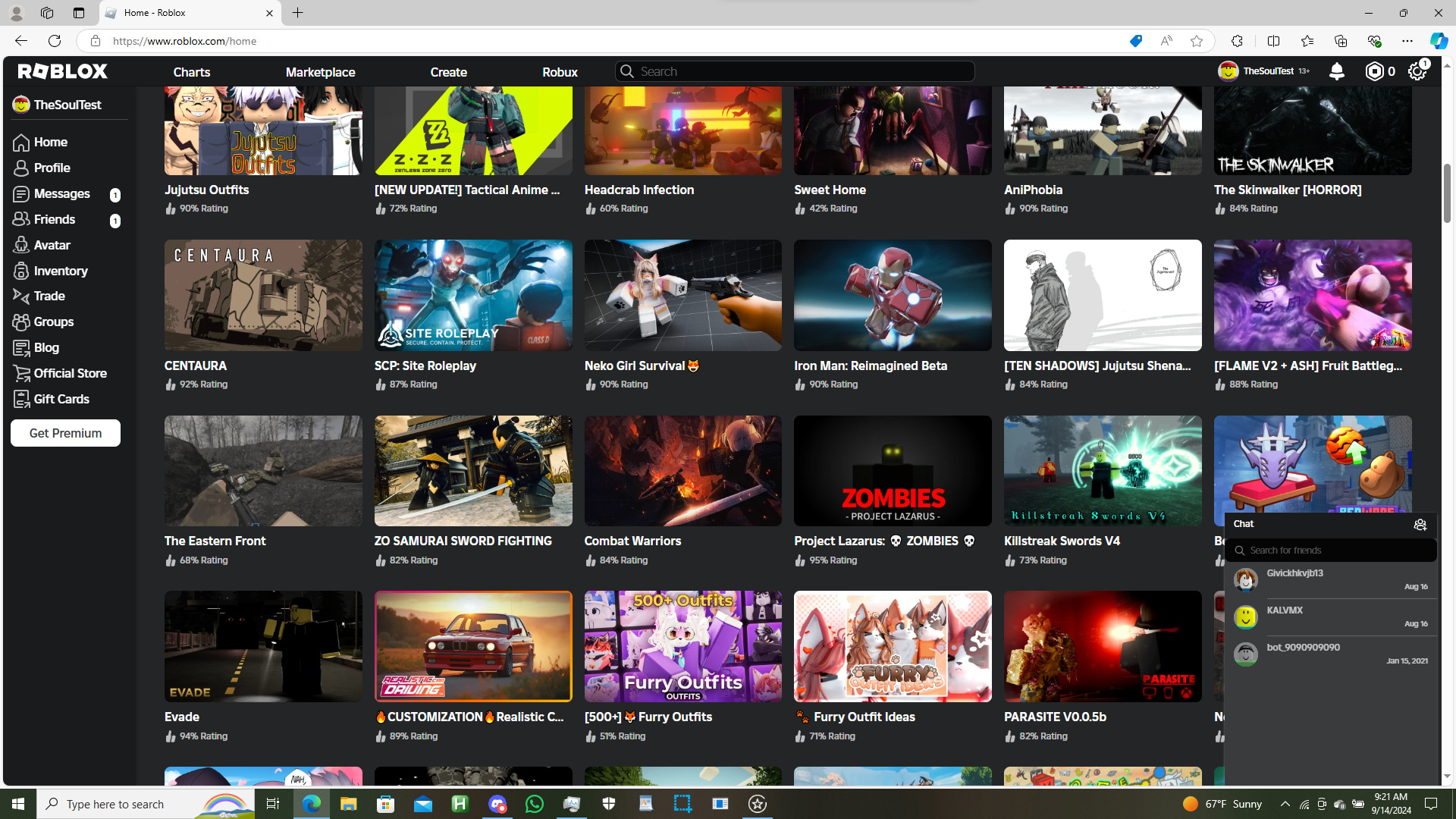Go to the Marketplace tab

pos(320,72)
